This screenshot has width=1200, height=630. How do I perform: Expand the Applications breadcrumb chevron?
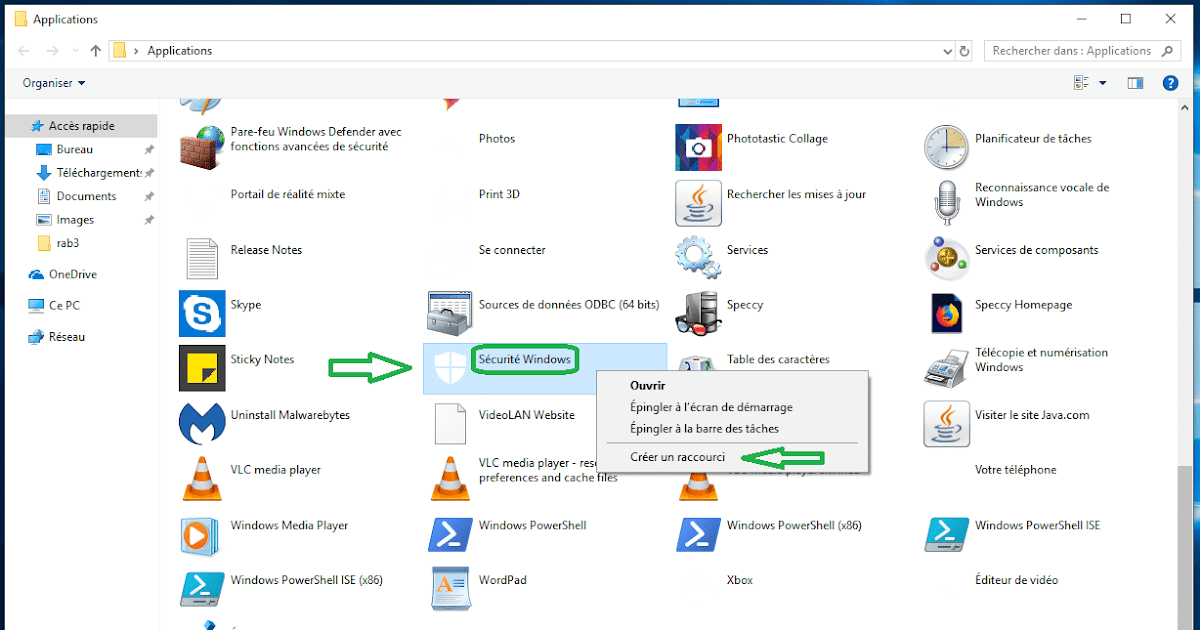138,51
